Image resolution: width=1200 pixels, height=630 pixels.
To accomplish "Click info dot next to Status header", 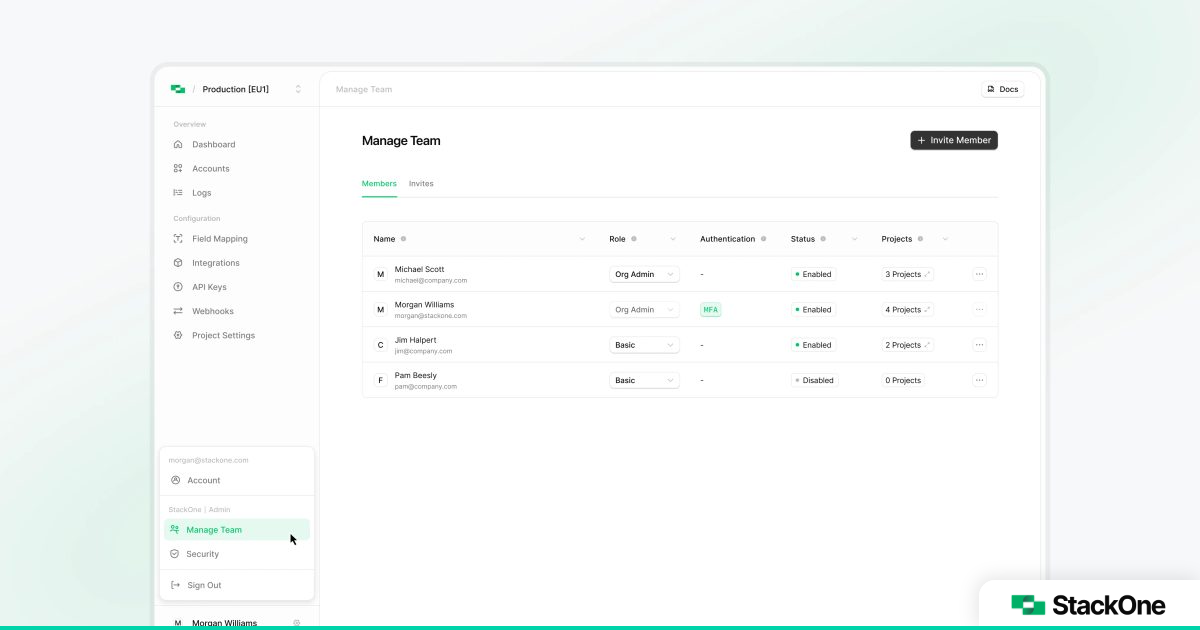I will point(824,239).
